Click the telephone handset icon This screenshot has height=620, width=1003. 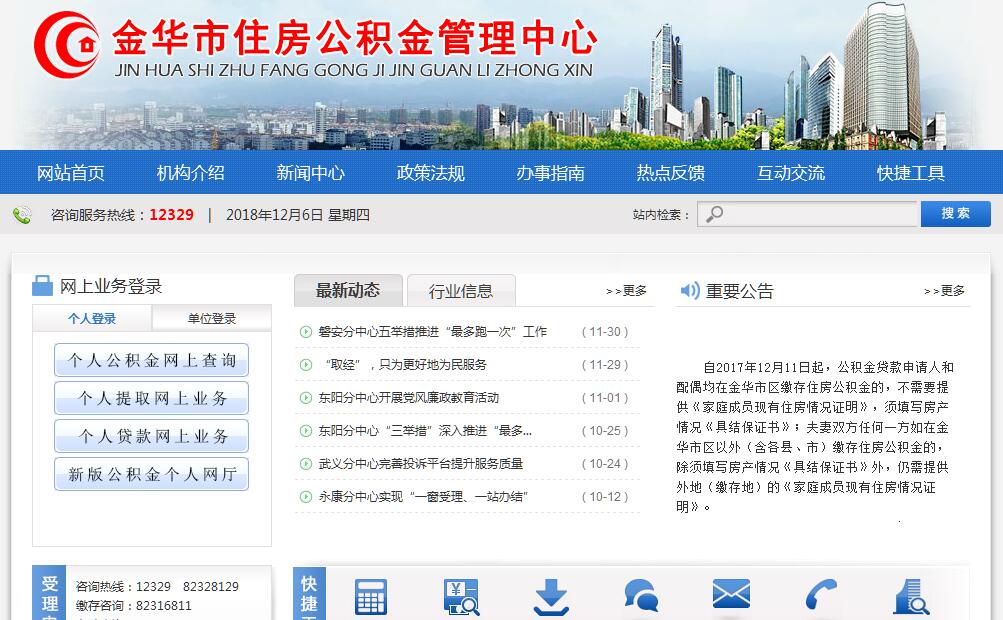(821, 597)
